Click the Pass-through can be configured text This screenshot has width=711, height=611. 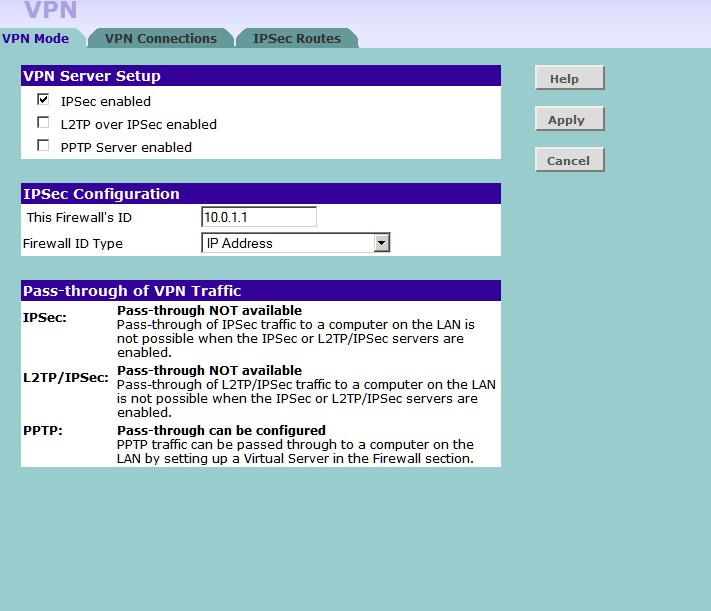[221, 430]
